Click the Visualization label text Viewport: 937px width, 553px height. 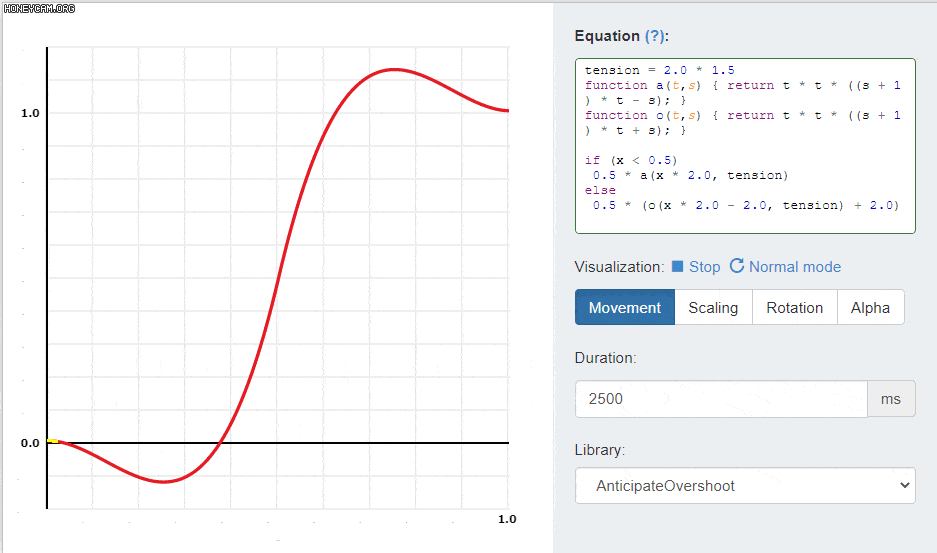click(619, 267)
